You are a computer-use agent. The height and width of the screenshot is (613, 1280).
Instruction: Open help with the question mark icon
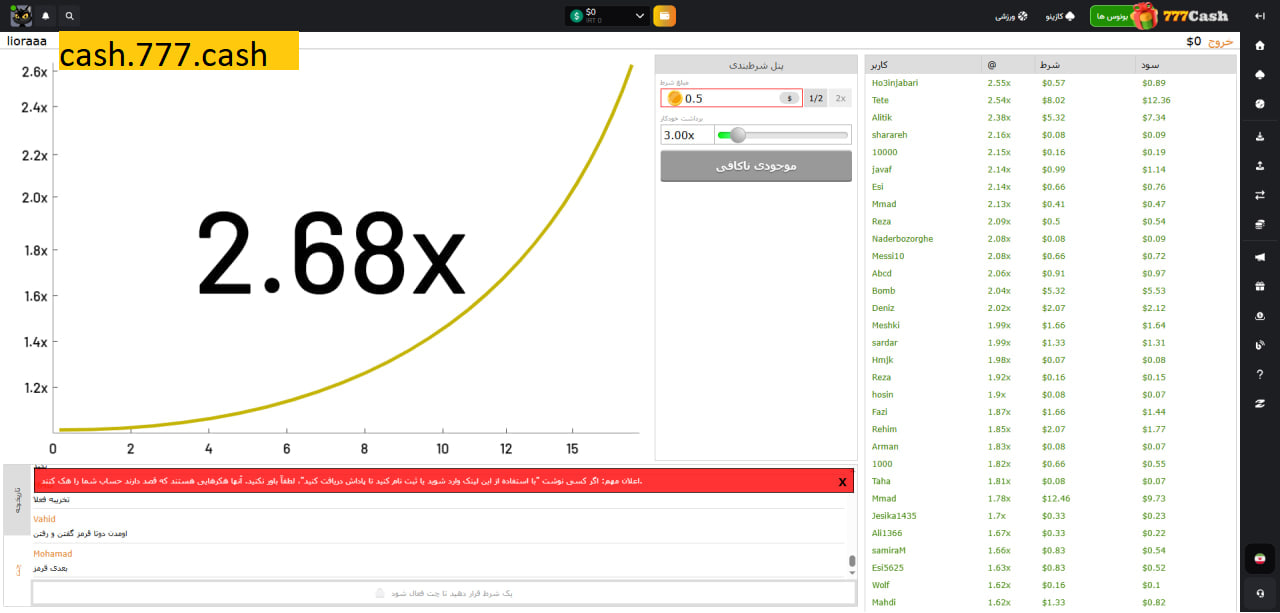click(x=1260, y=374)
